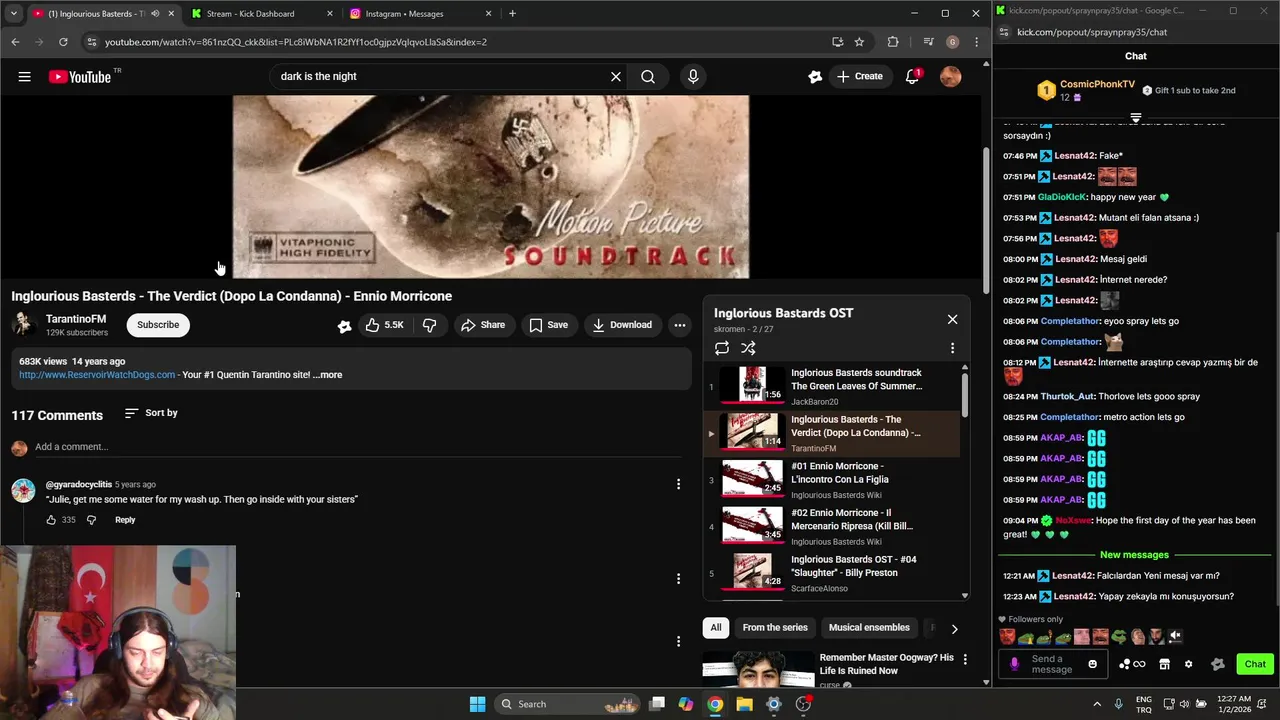Toggle shuffle playlist in the playlist panel

pos(748,348)
